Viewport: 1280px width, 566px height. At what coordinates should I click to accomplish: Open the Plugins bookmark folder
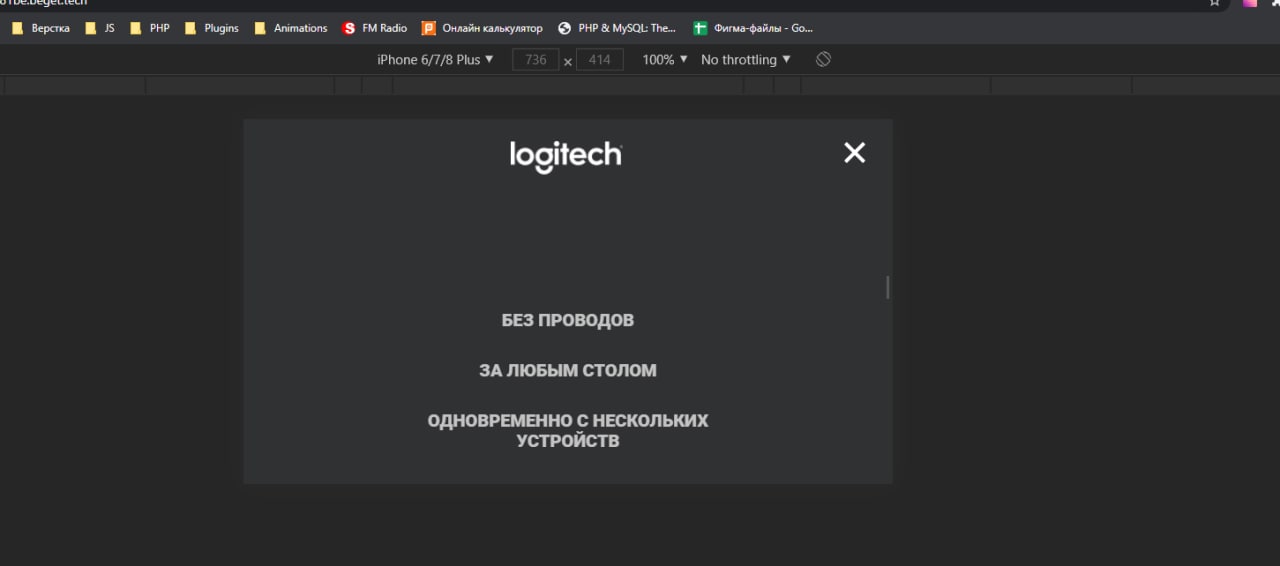tap(211, 28)
